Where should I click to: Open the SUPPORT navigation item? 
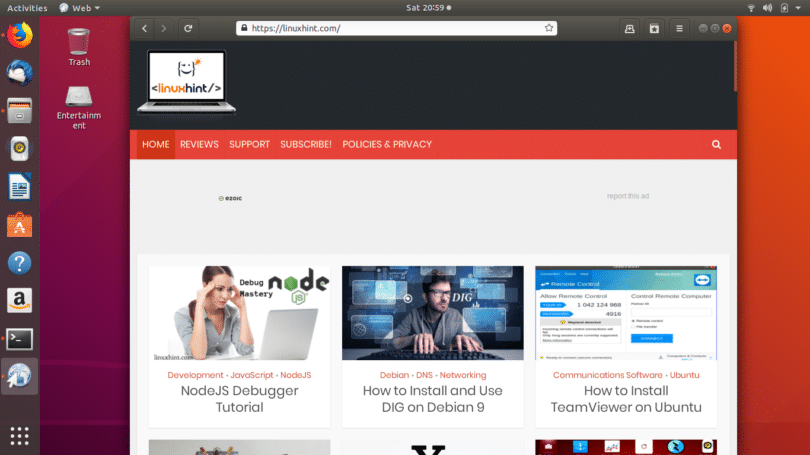tap(250, 145)
